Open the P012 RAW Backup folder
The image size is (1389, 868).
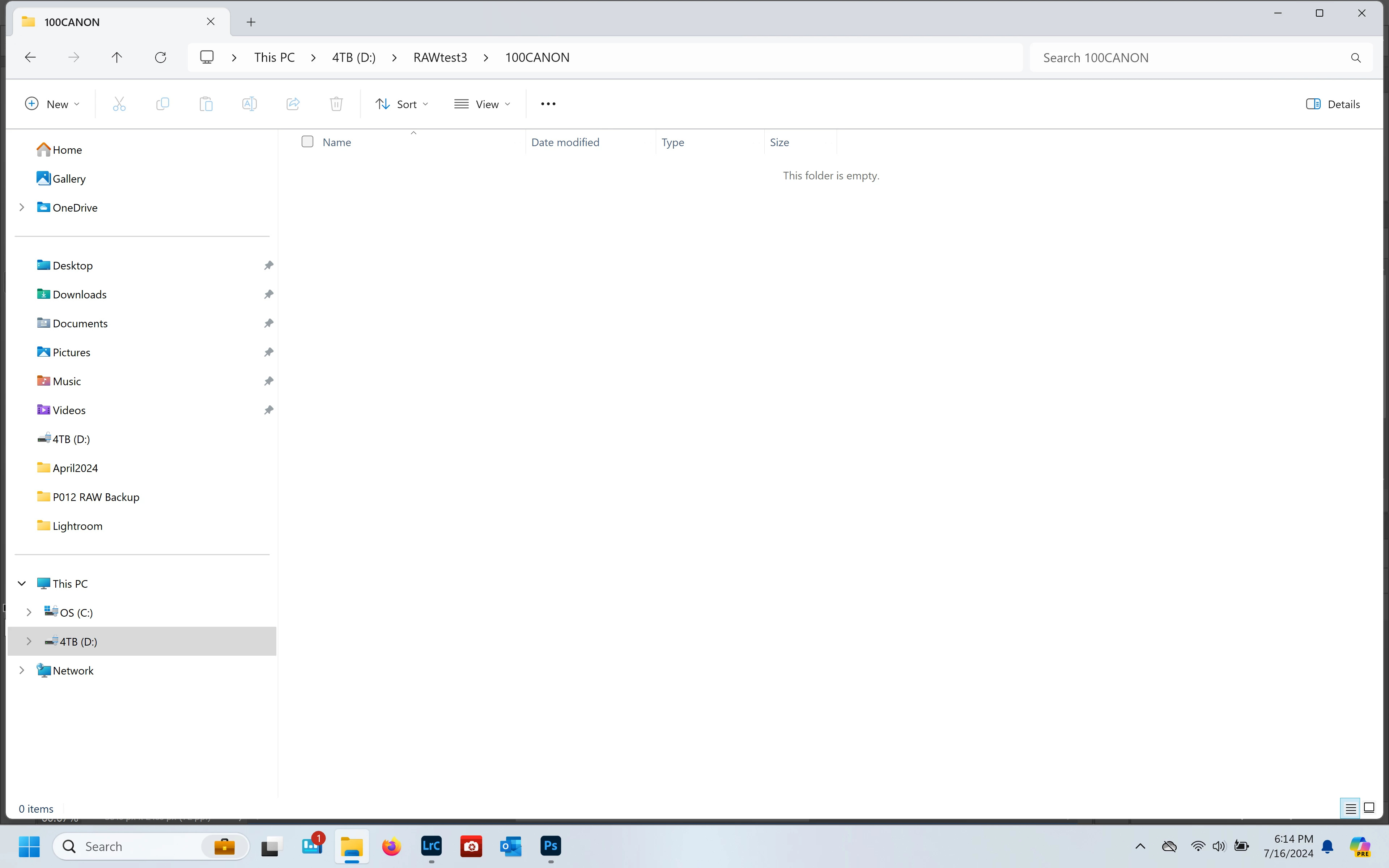point(95,497)
